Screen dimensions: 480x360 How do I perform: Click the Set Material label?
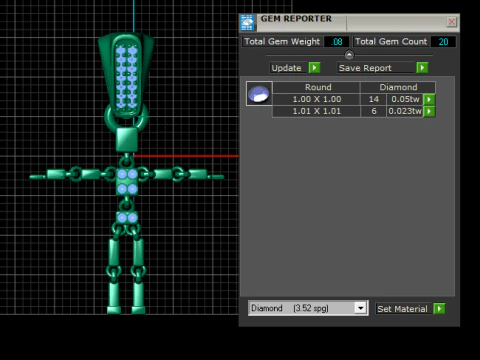click(x=402, y=309)
